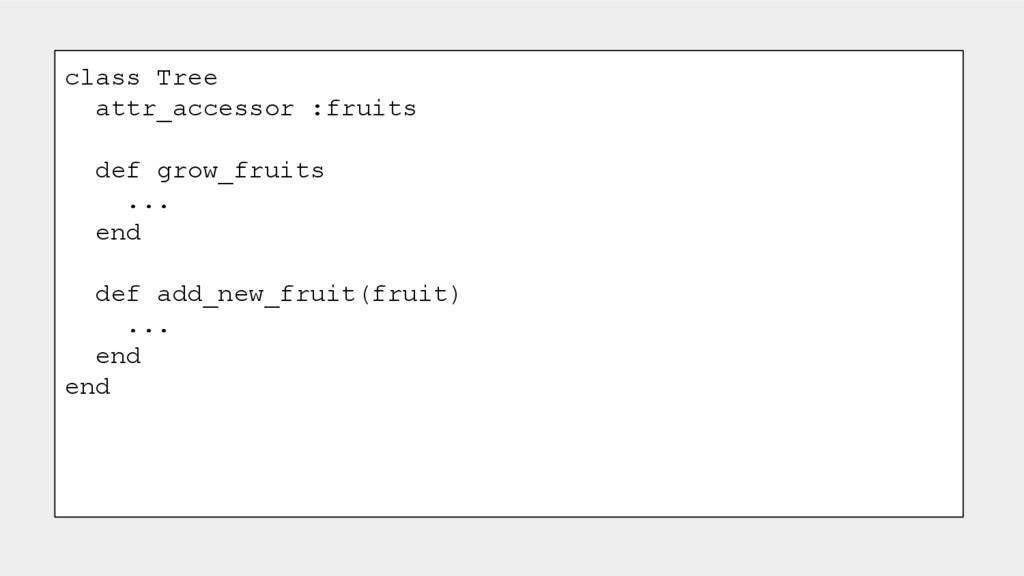
Task: Click the '(fruit)' parameter
Action: [409, 295]
